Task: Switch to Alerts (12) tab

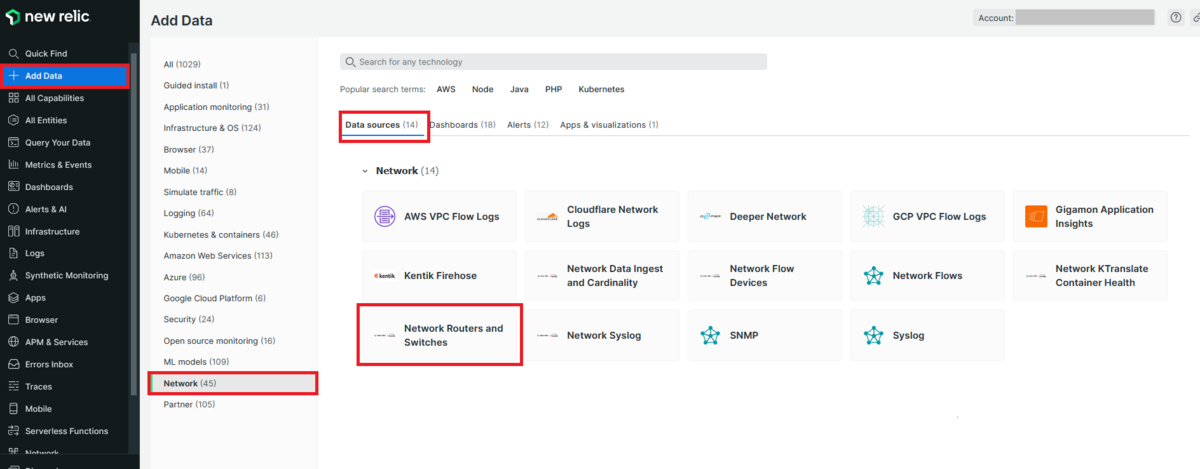Action: (x=528, y=125)
